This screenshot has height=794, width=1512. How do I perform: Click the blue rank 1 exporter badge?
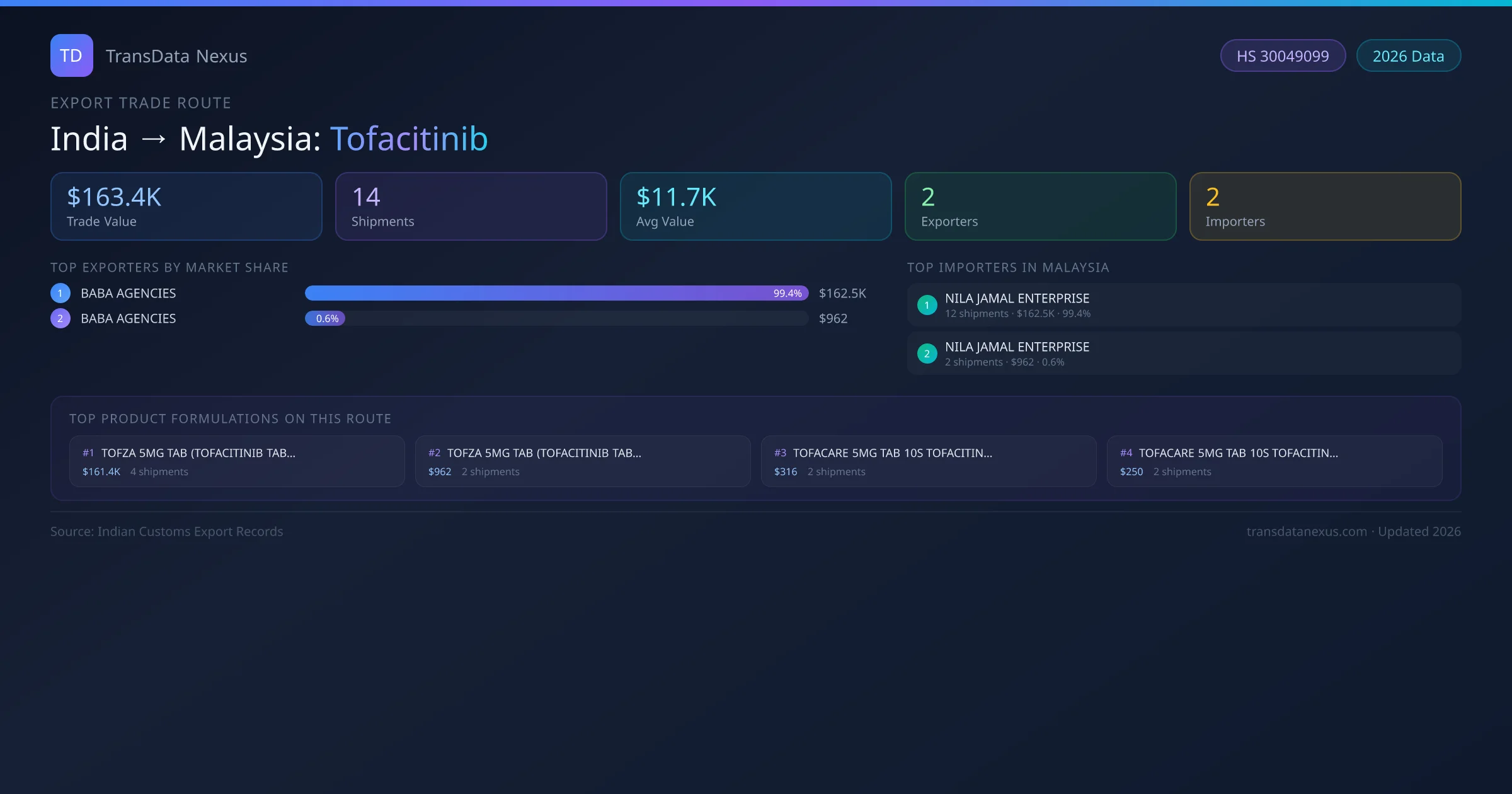click(60, 293)
